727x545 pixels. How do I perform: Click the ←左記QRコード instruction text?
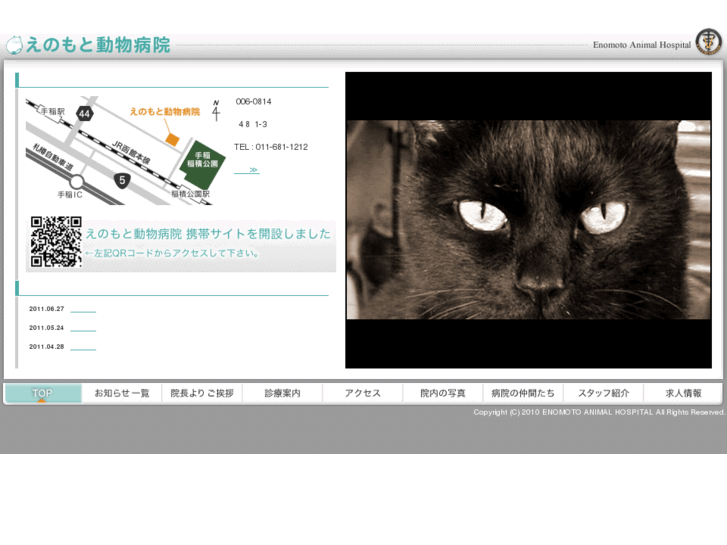coord(172,253)
